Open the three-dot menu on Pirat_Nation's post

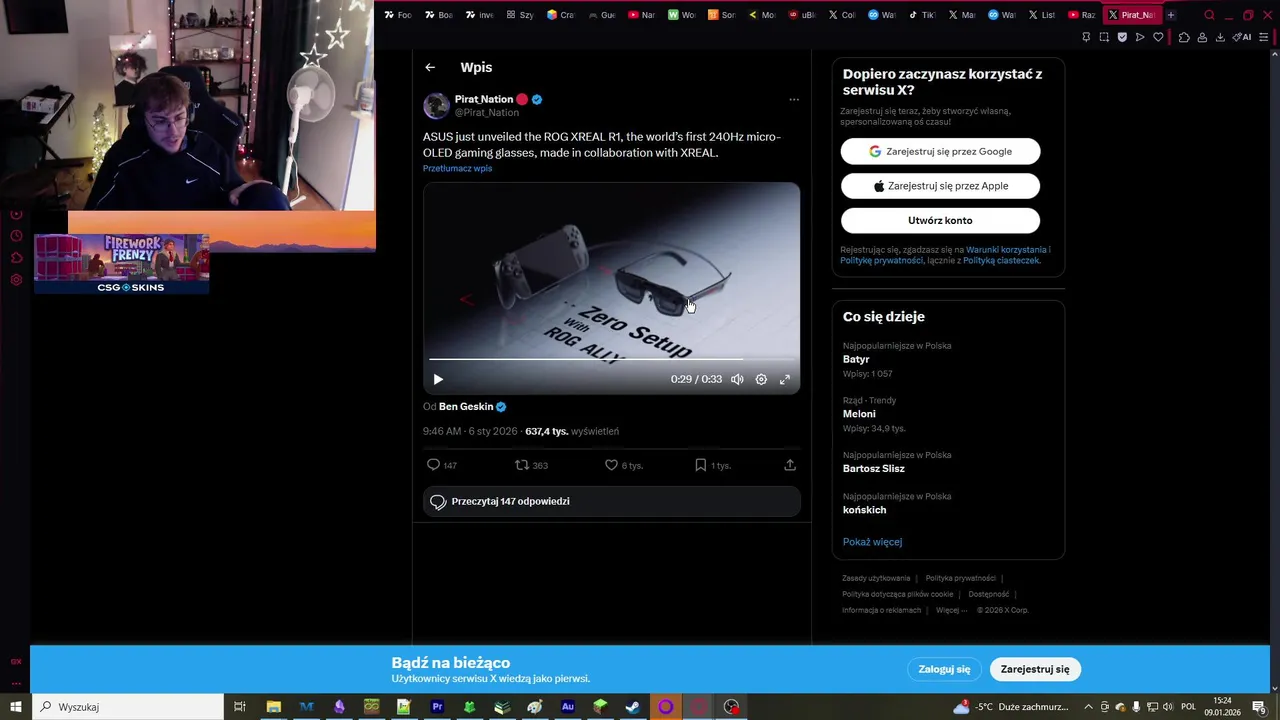coord(794,99)
